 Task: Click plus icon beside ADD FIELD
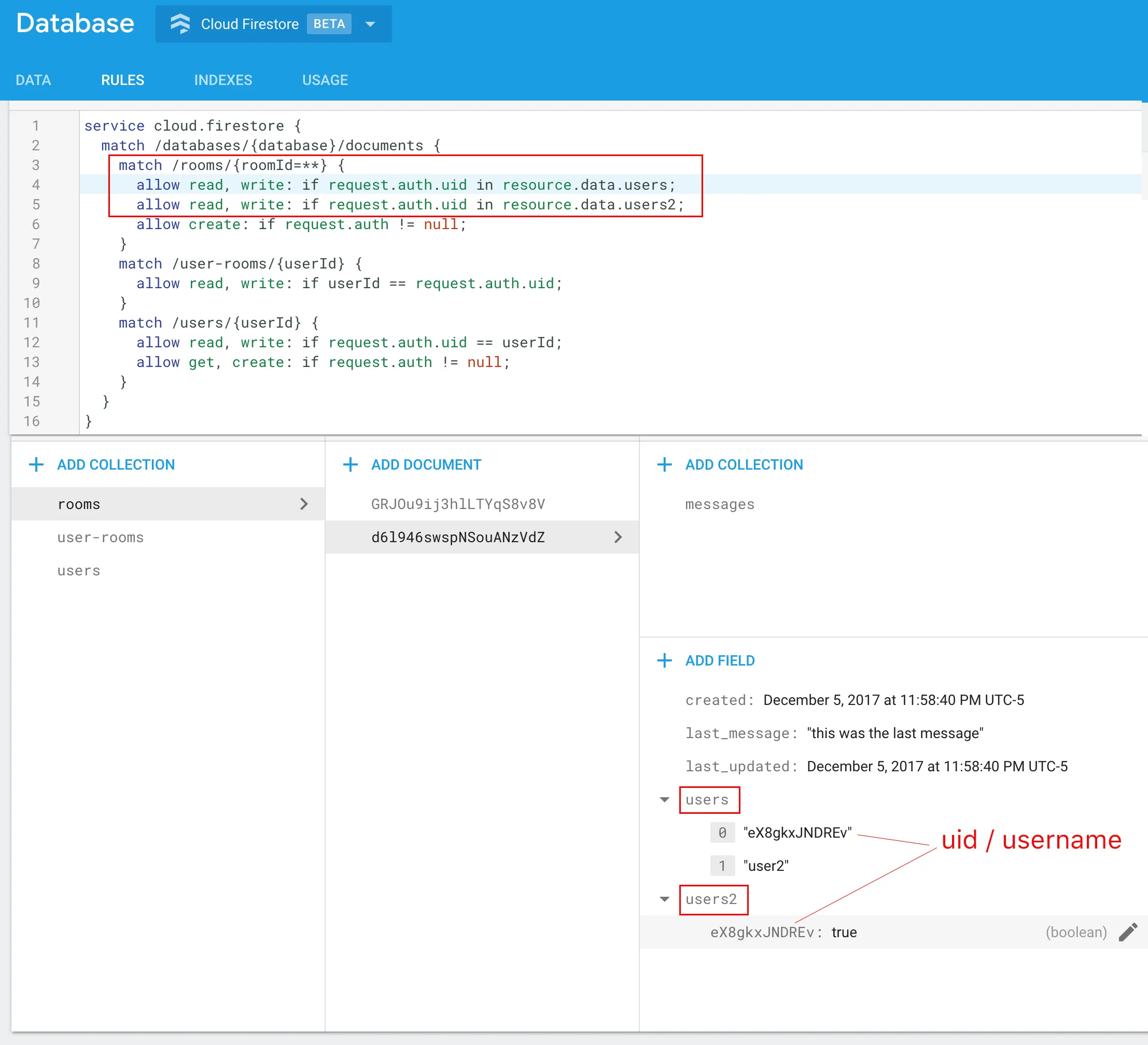tap(664, 660)
